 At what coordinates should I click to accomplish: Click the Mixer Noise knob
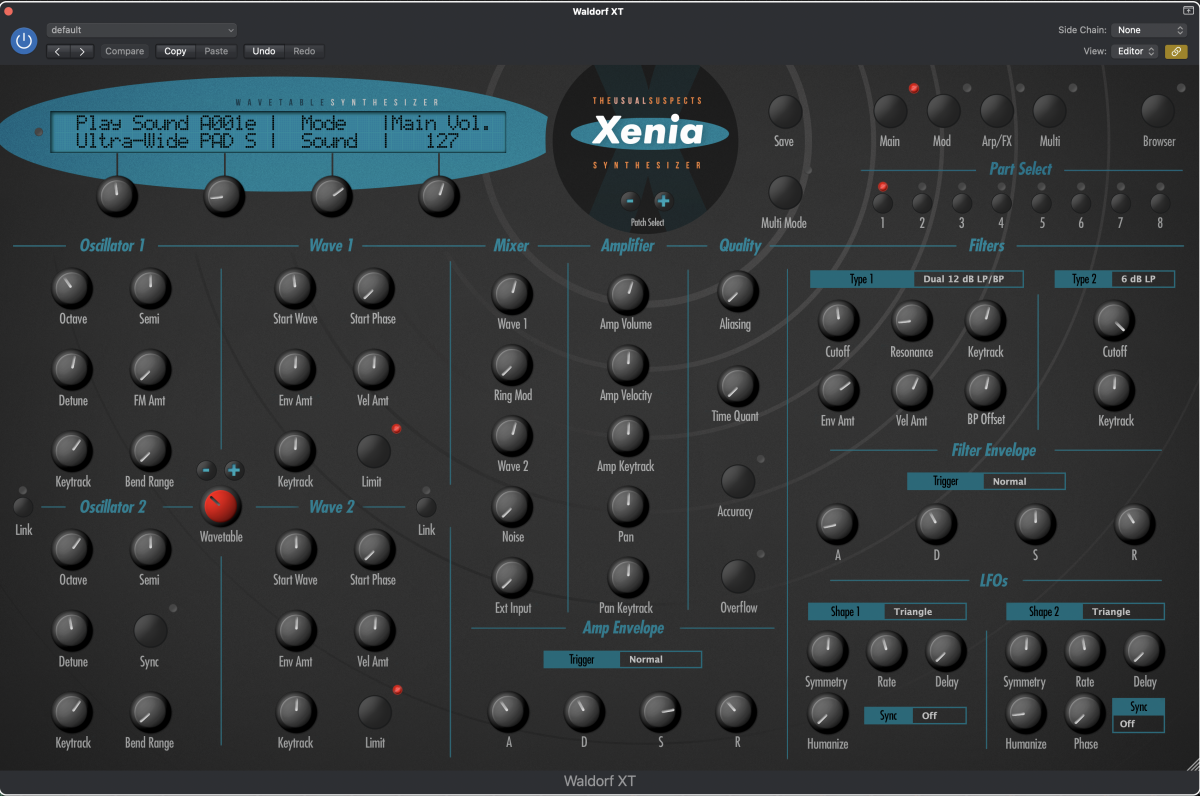pos(512,507)
